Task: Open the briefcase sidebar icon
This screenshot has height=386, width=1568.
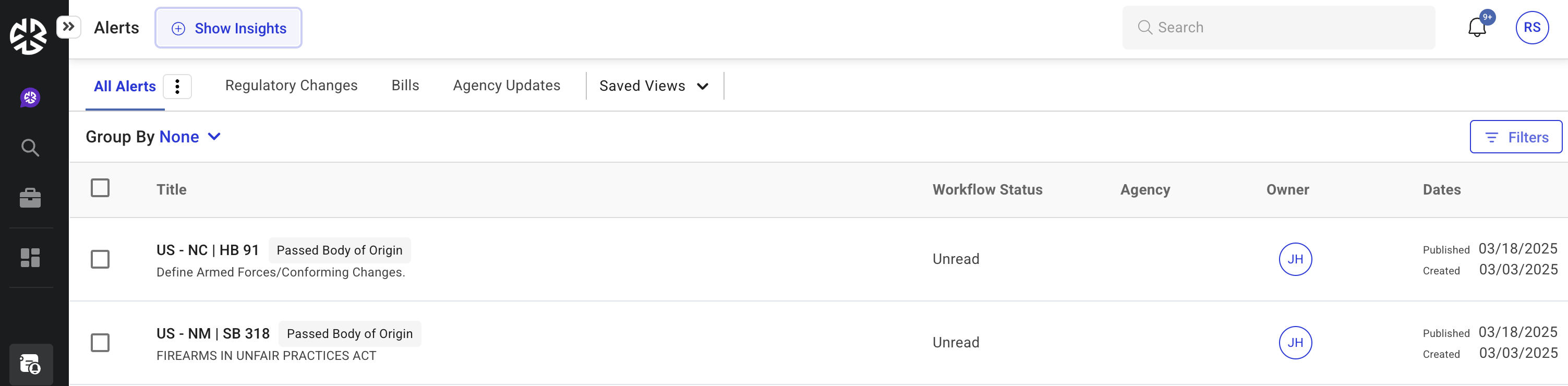Action: (30, 198)
